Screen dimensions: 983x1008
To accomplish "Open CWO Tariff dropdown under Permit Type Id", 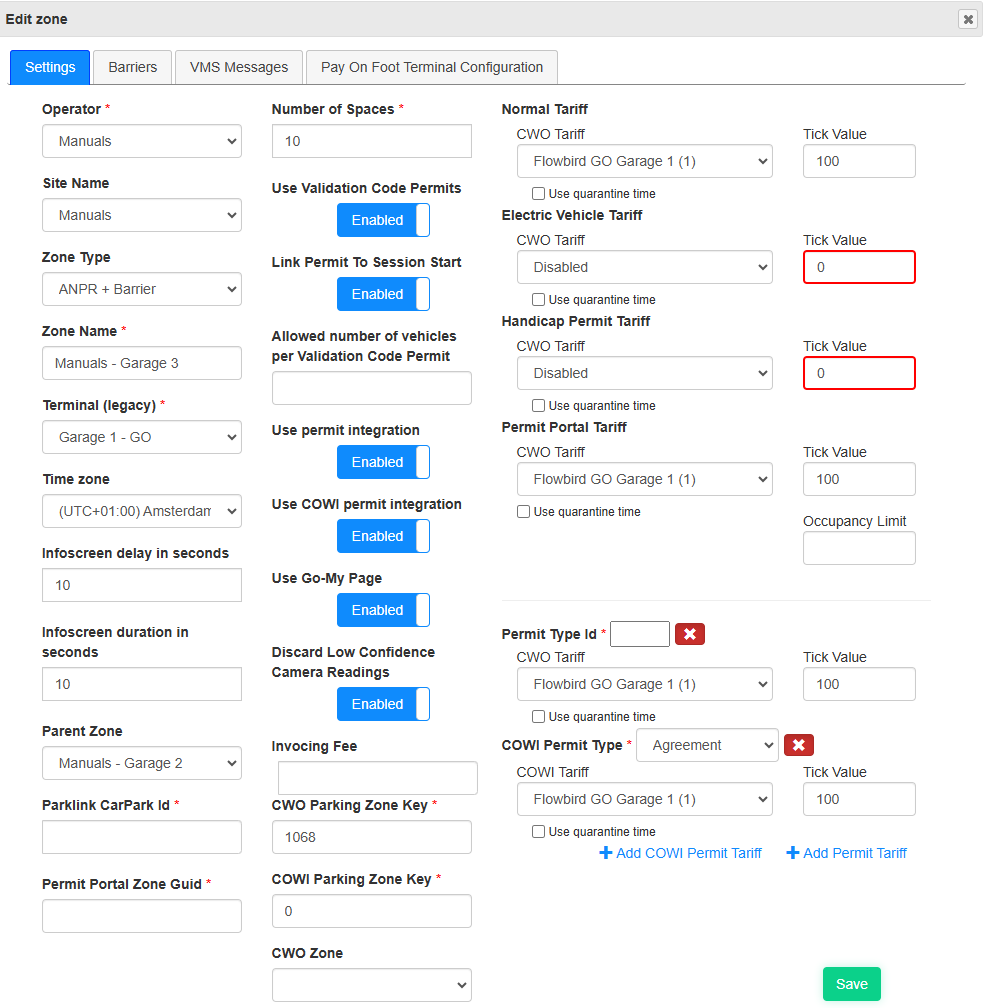I will coord(645,684).
